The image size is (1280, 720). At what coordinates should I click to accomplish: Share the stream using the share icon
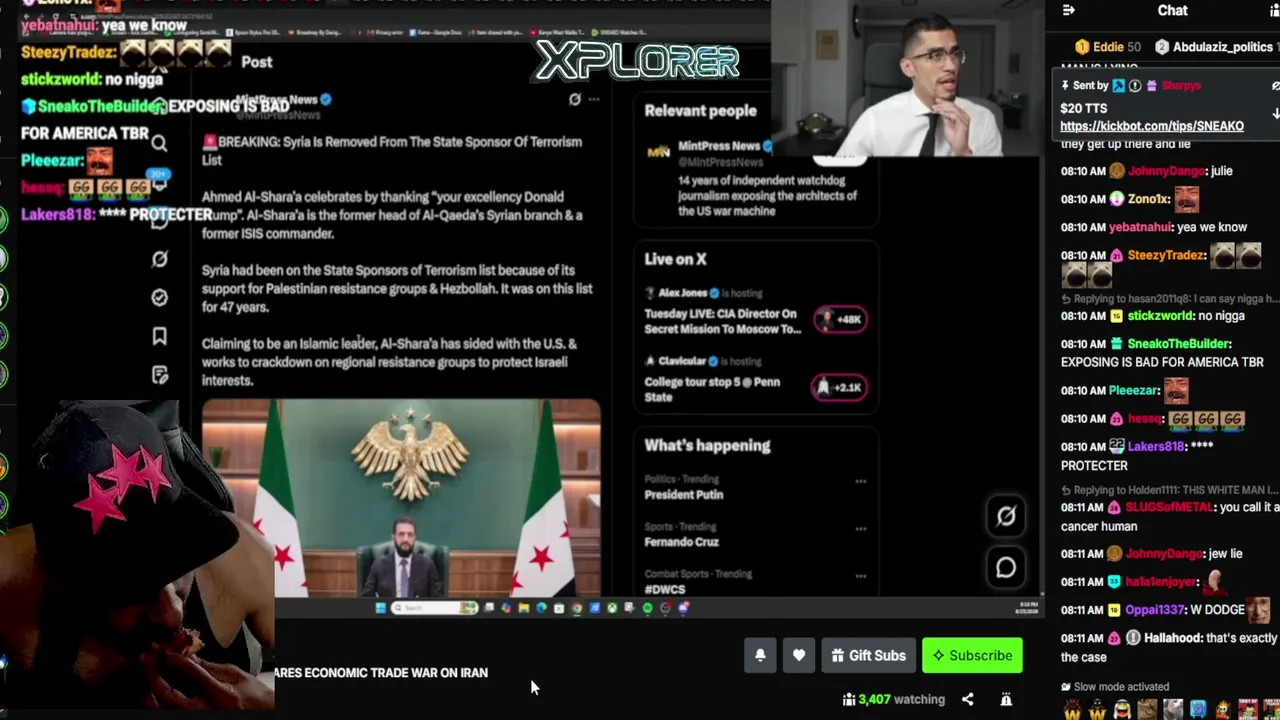pos(967,699)
